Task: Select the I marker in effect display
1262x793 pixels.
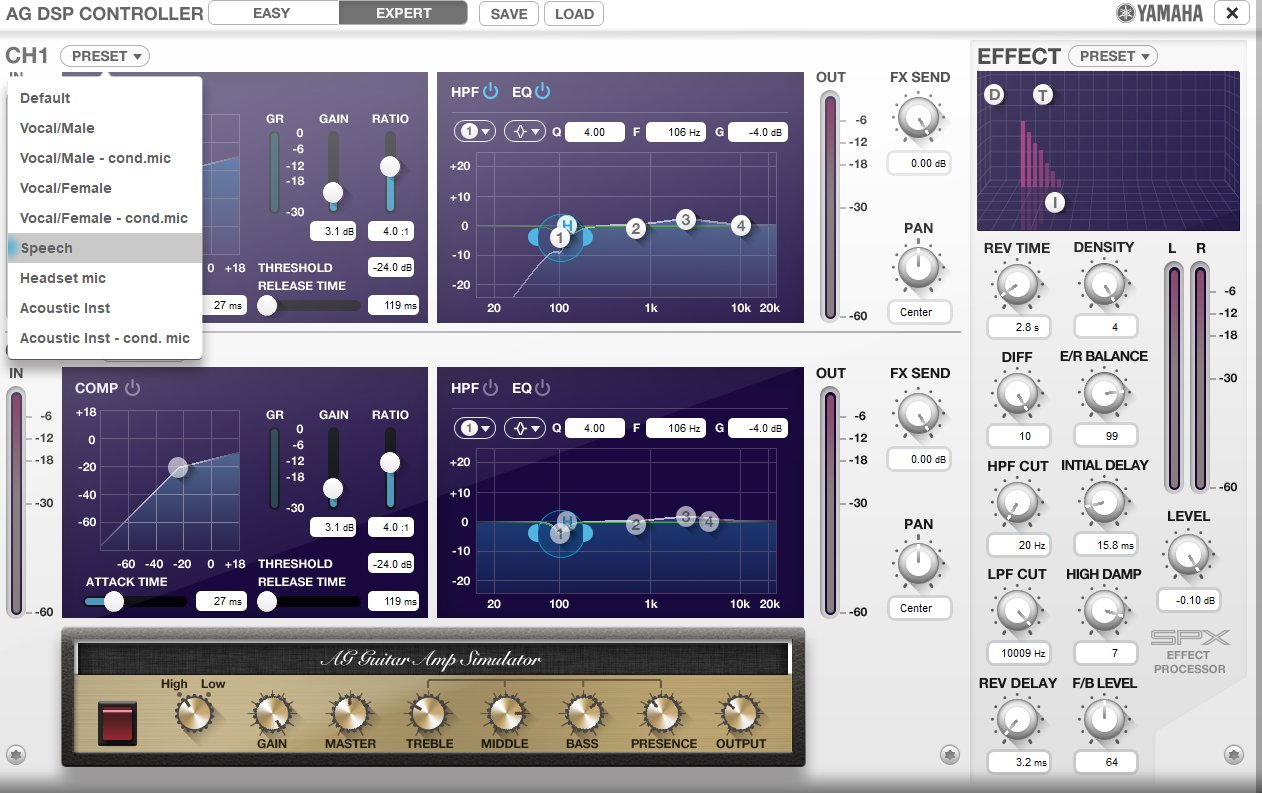Action: 1055,203
